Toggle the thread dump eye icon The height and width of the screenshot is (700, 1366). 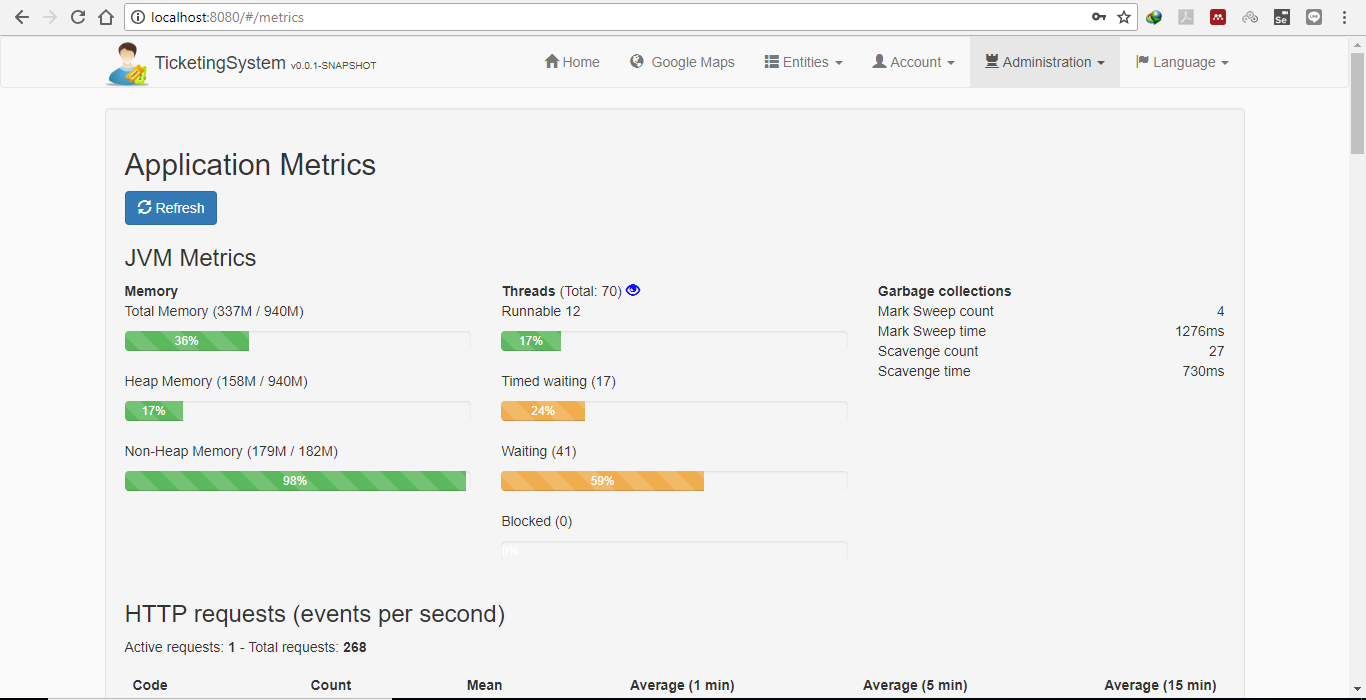[x=633, y=290]
